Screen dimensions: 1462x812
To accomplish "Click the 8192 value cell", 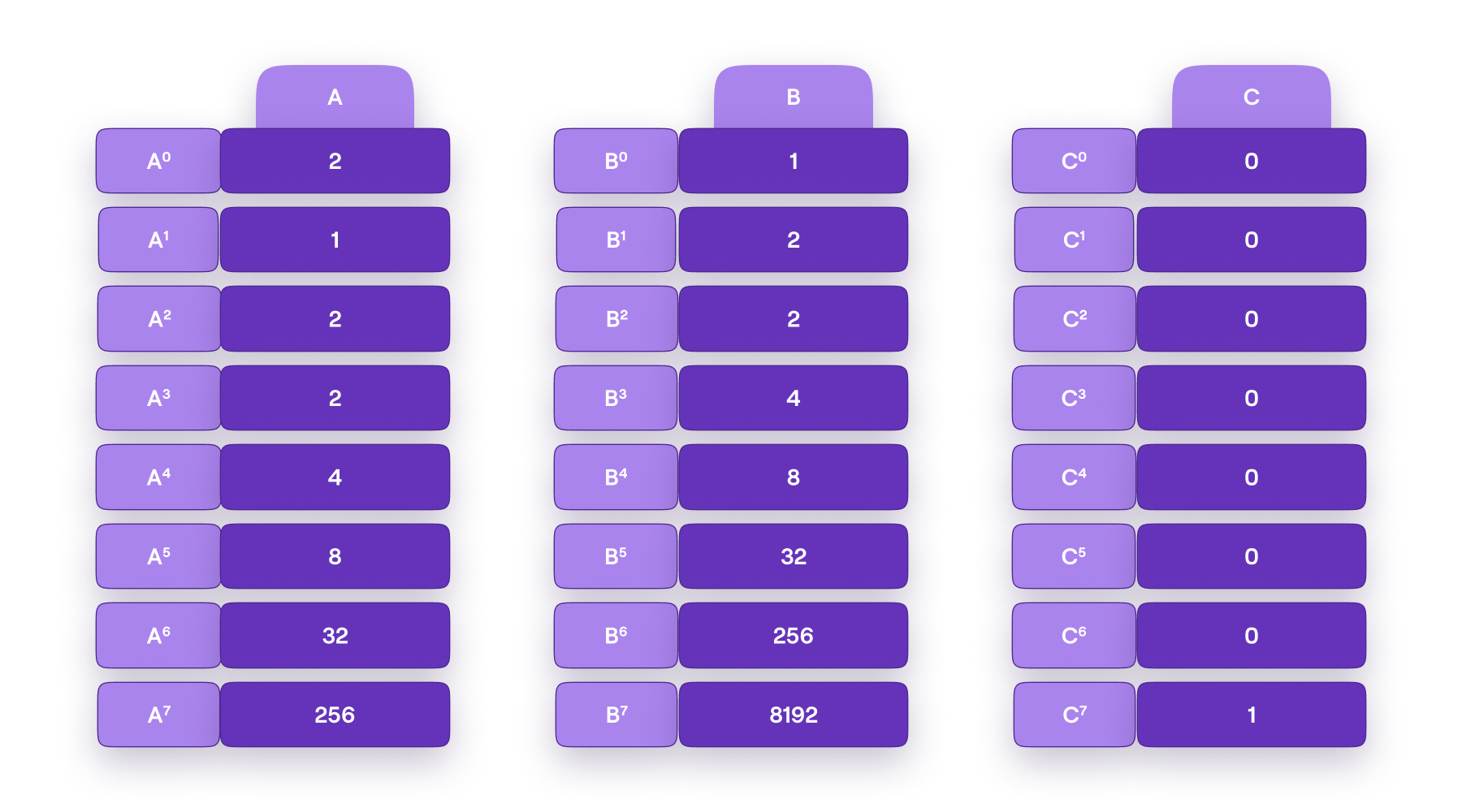I will pos(793,715).
